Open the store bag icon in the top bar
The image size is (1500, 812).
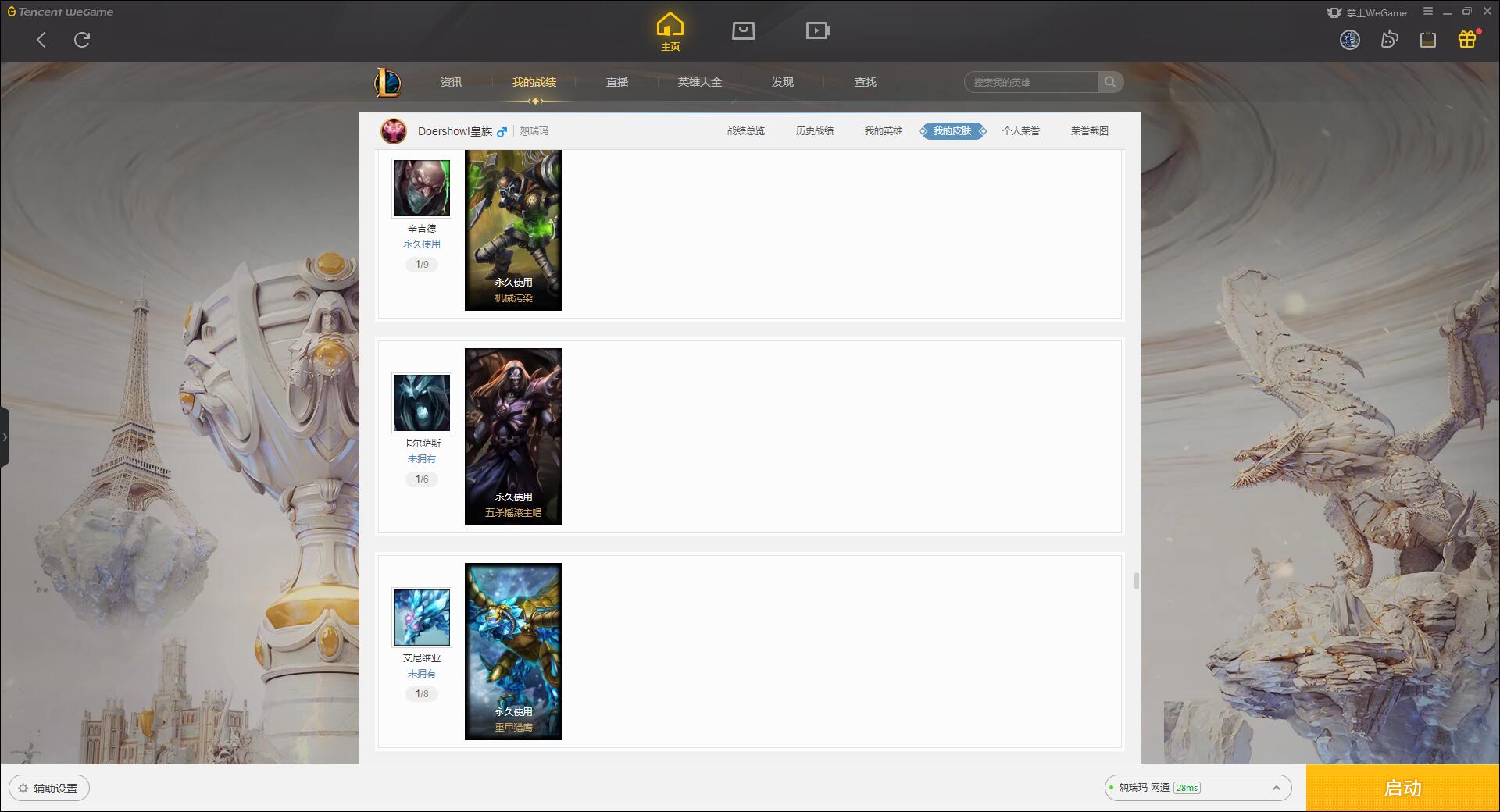coord(743,30)
